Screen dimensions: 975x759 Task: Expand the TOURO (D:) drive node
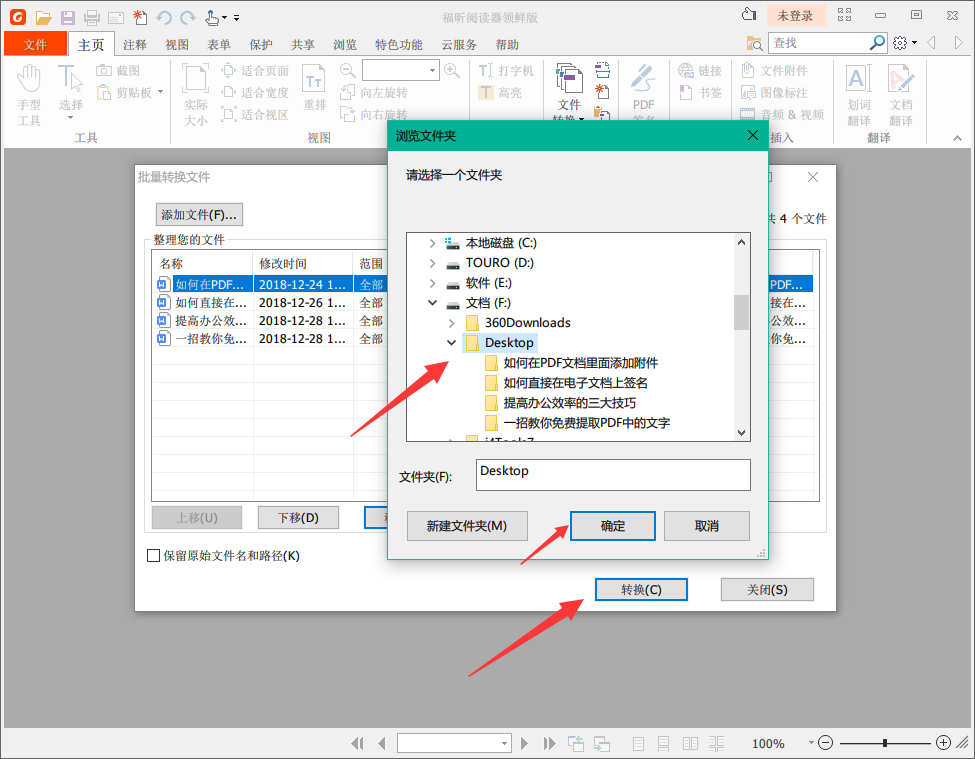[433, 261]
